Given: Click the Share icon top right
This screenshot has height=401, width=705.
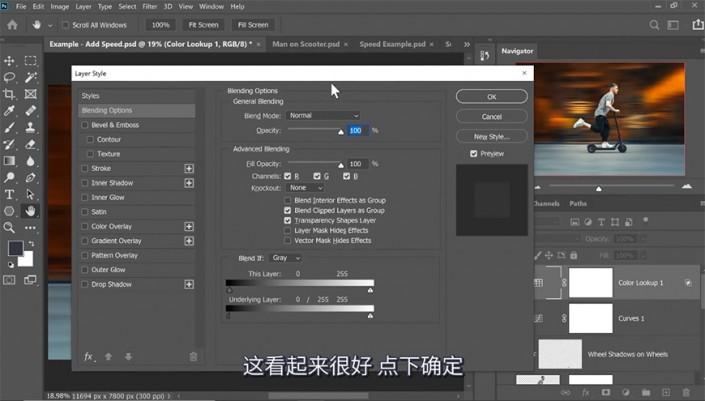Looking at the screenshot, I should [x=698, y=25].
